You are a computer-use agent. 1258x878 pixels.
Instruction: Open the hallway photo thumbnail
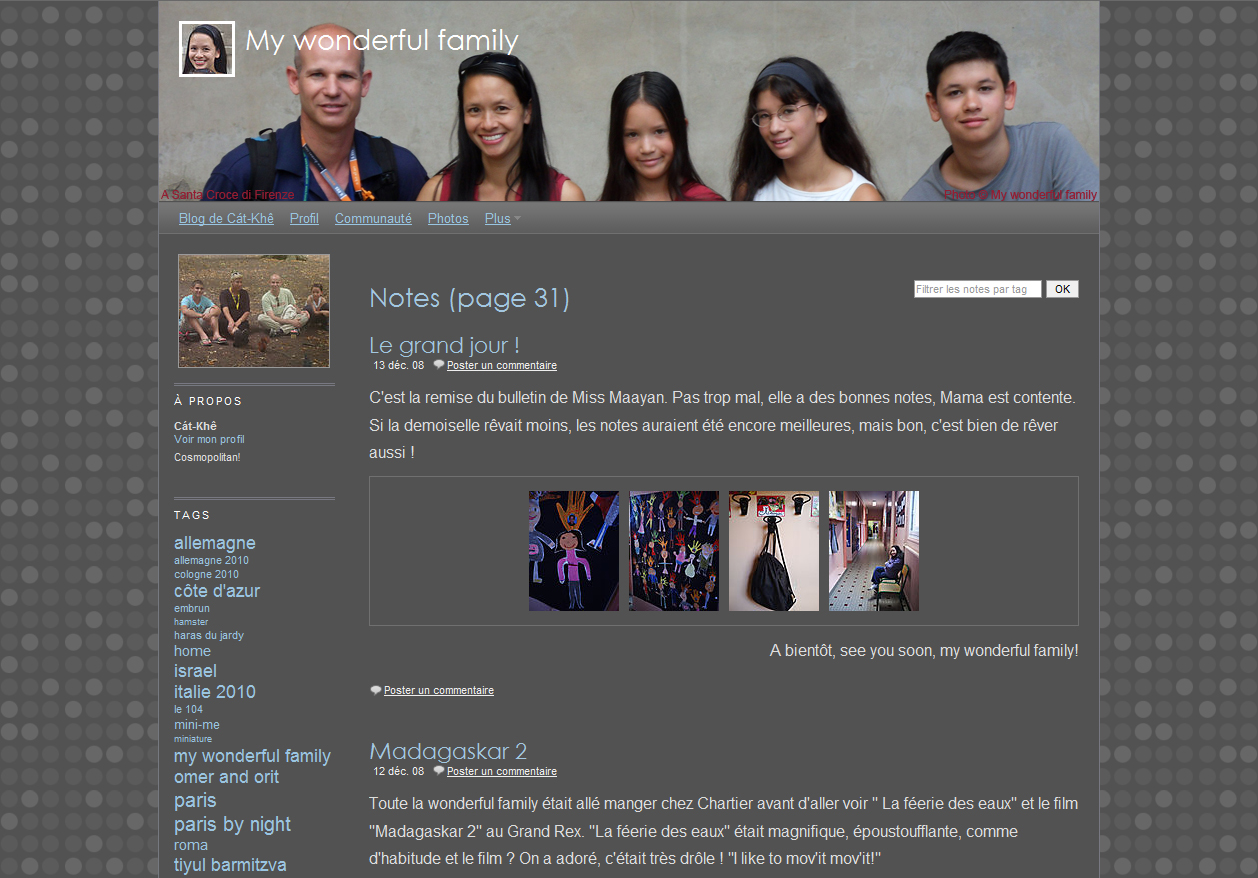(x=873, y=551)
